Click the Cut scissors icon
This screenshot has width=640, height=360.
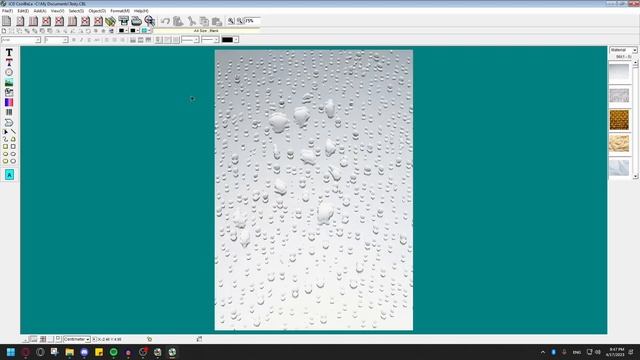click(x=191, y=21)
